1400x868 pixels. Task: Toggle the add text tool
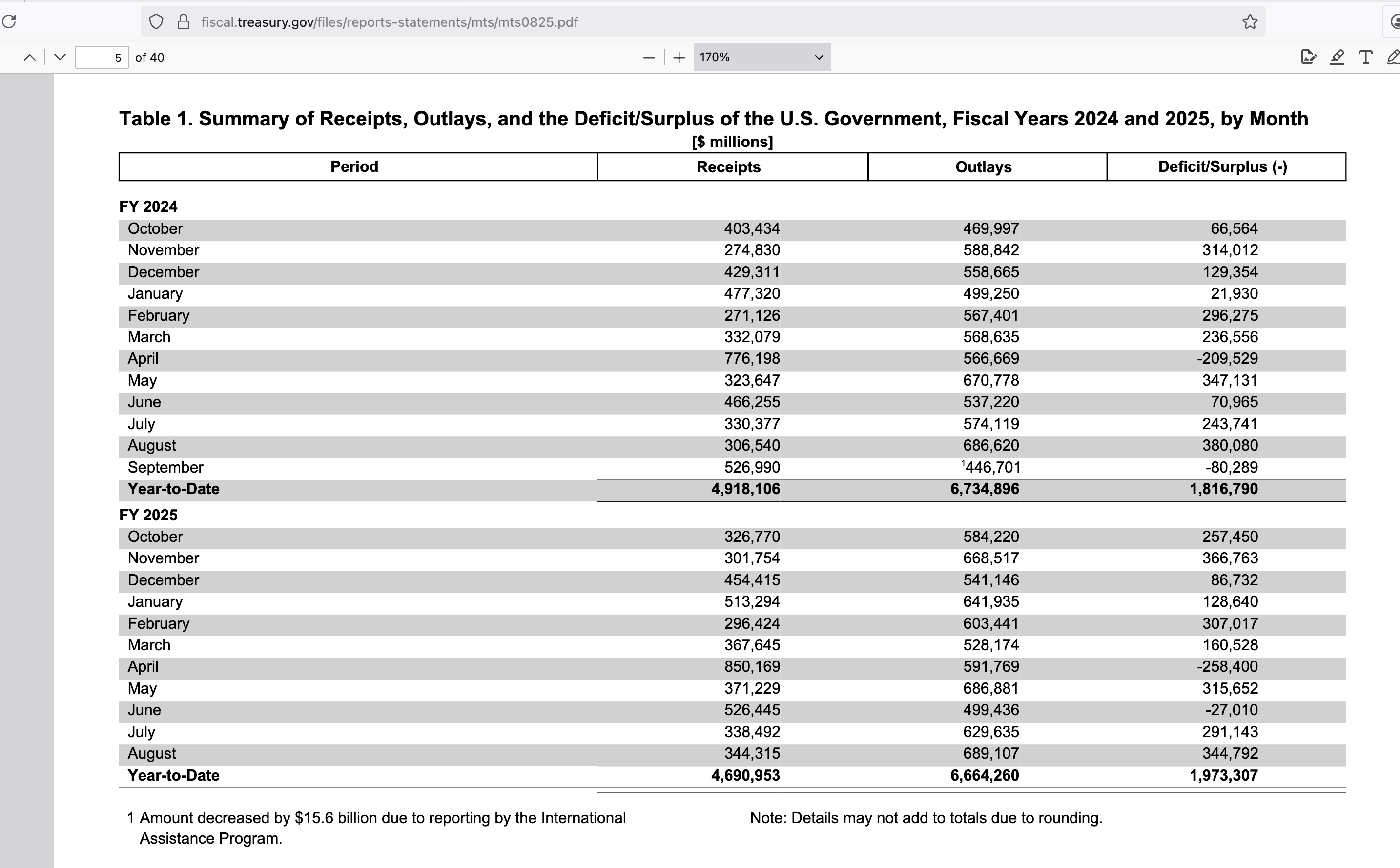[1365, 57]
